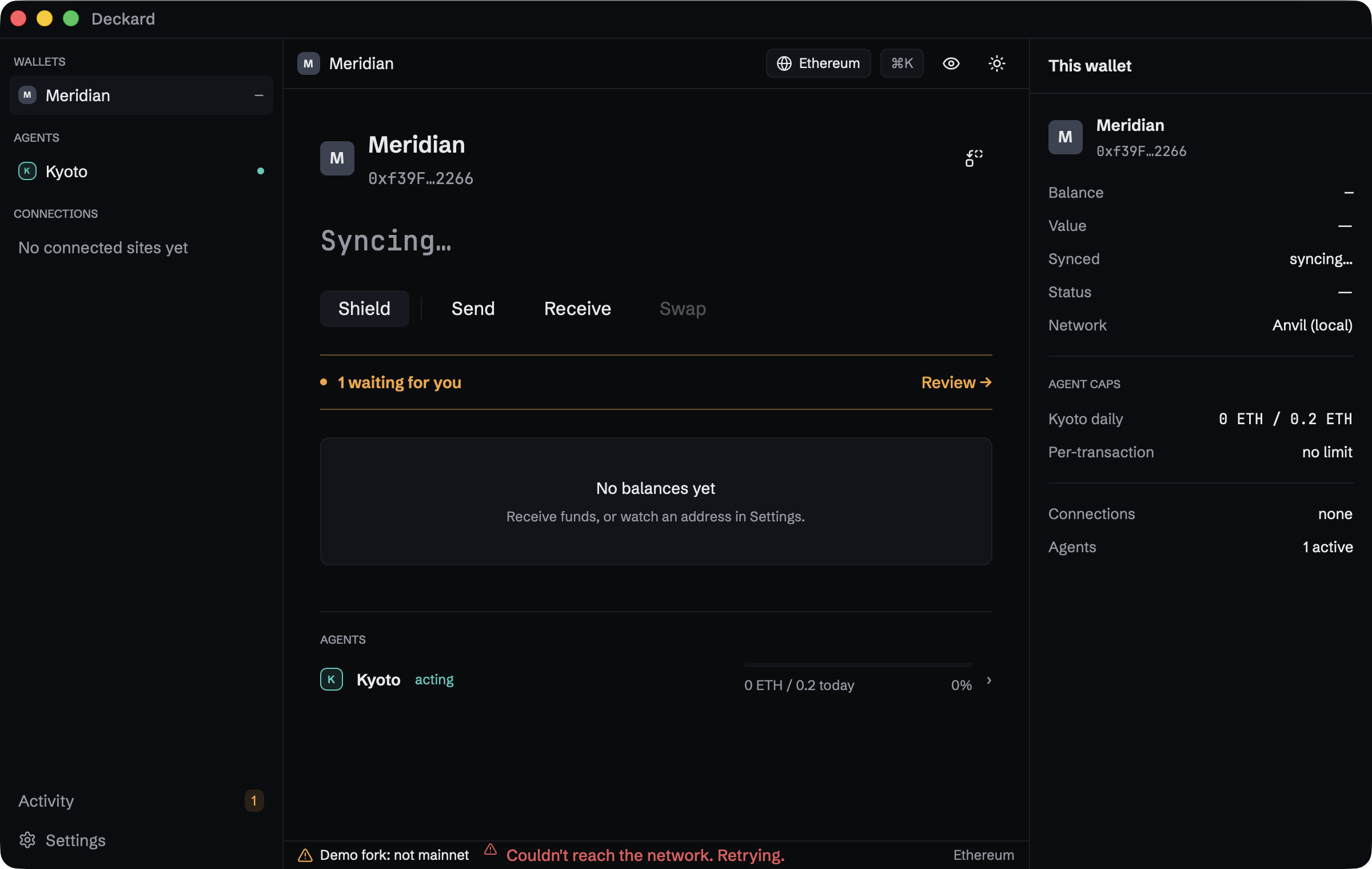Click 'Demo fork: not mainnet' status text
Screen dimensions: 1372x869
[394, 855]
